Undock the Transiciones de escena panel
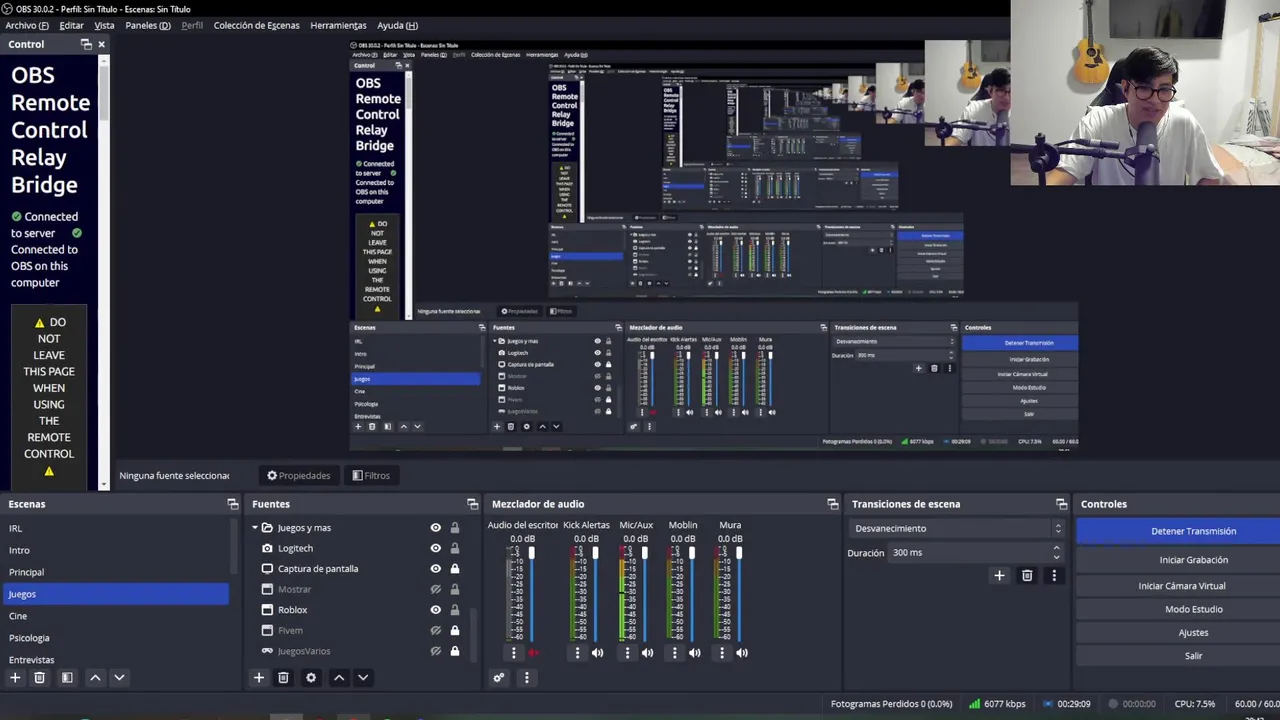 pyautogui.click(x=1062, y=504)
